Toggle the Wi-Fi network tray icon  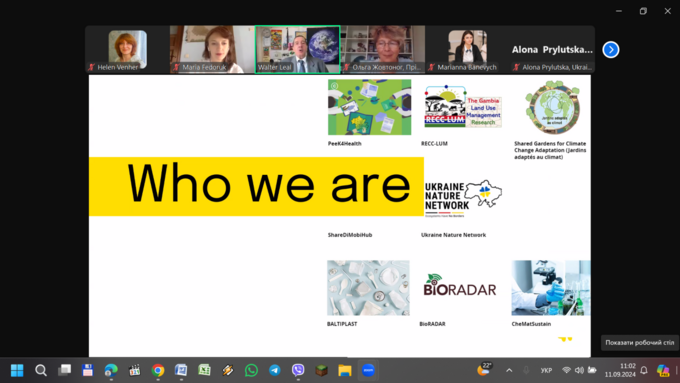click(x=566, y=370)
